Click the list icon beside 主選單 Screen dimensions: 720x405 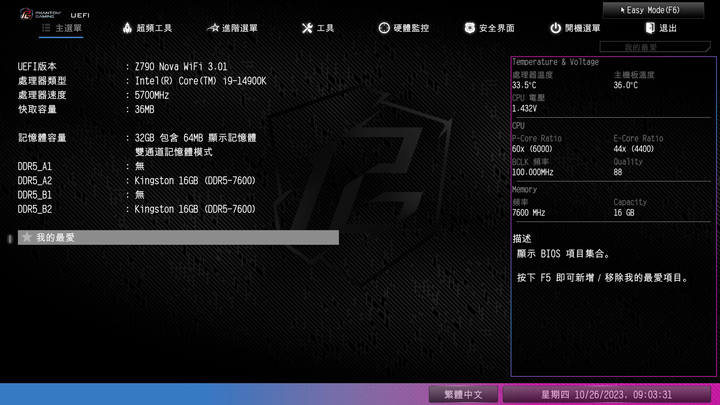[x=46, y=28]
